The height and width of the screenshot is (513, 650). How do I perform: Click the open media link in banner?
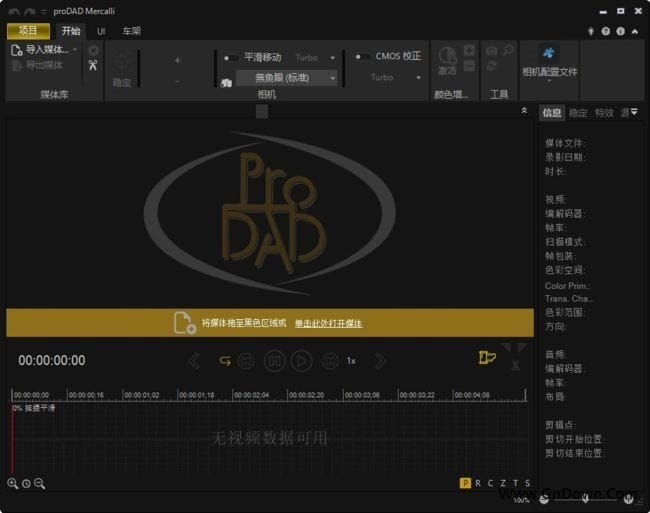328,323
